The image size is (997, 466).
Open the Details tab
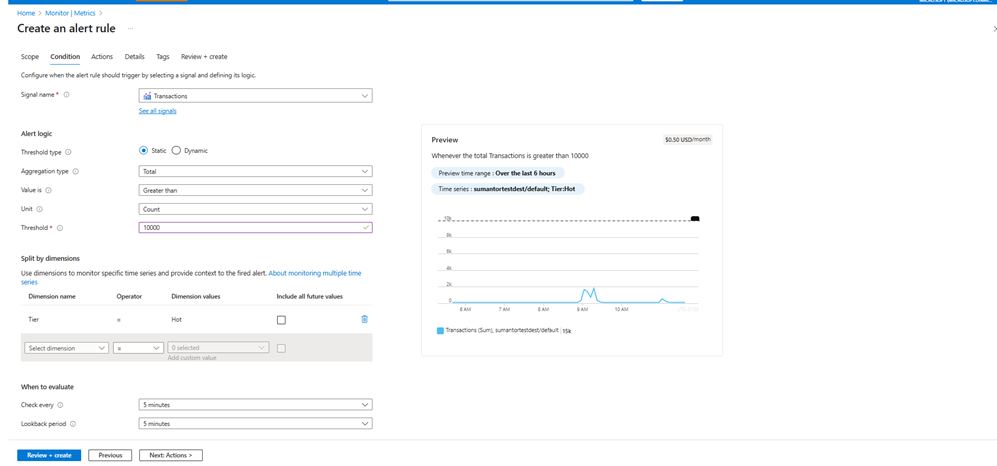(x=135, y=57)
